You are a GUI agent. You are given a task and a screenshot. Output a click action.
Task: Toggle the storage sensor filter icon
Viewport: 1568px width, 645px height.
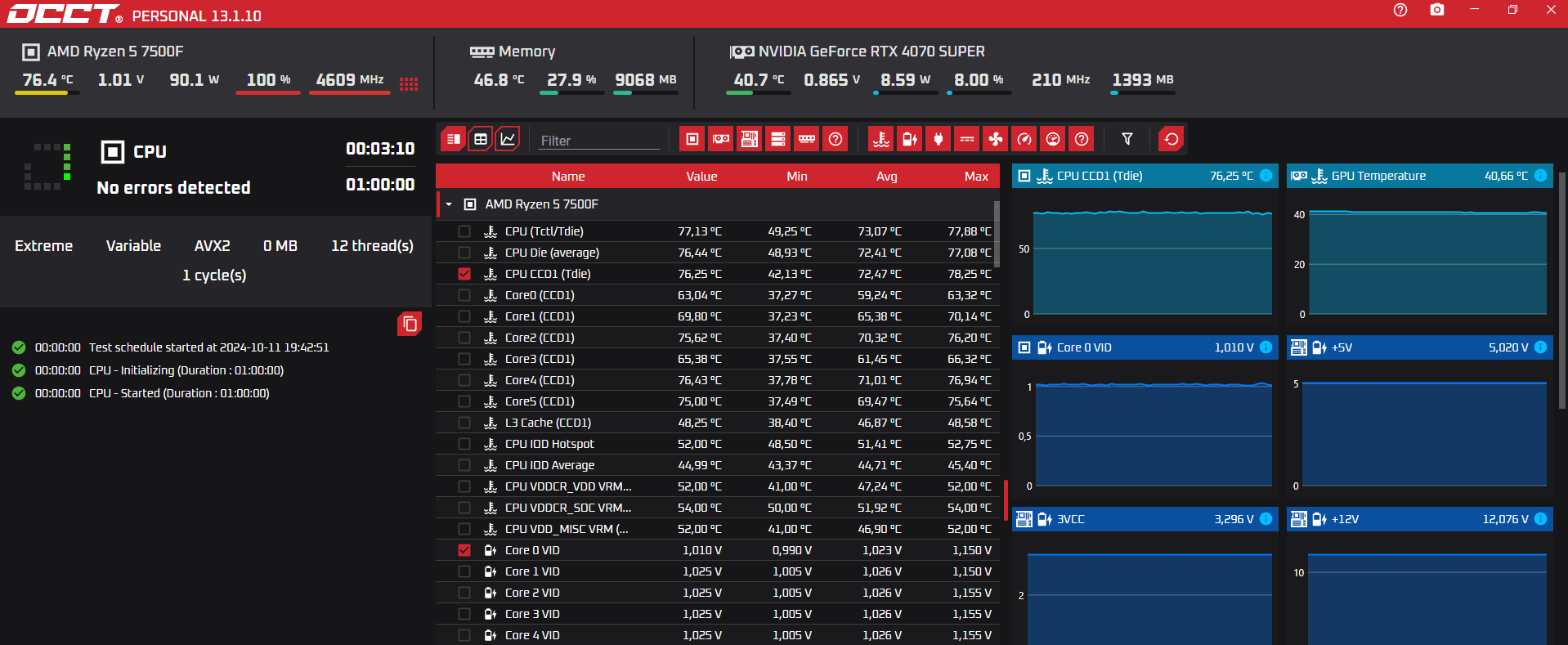778,139
